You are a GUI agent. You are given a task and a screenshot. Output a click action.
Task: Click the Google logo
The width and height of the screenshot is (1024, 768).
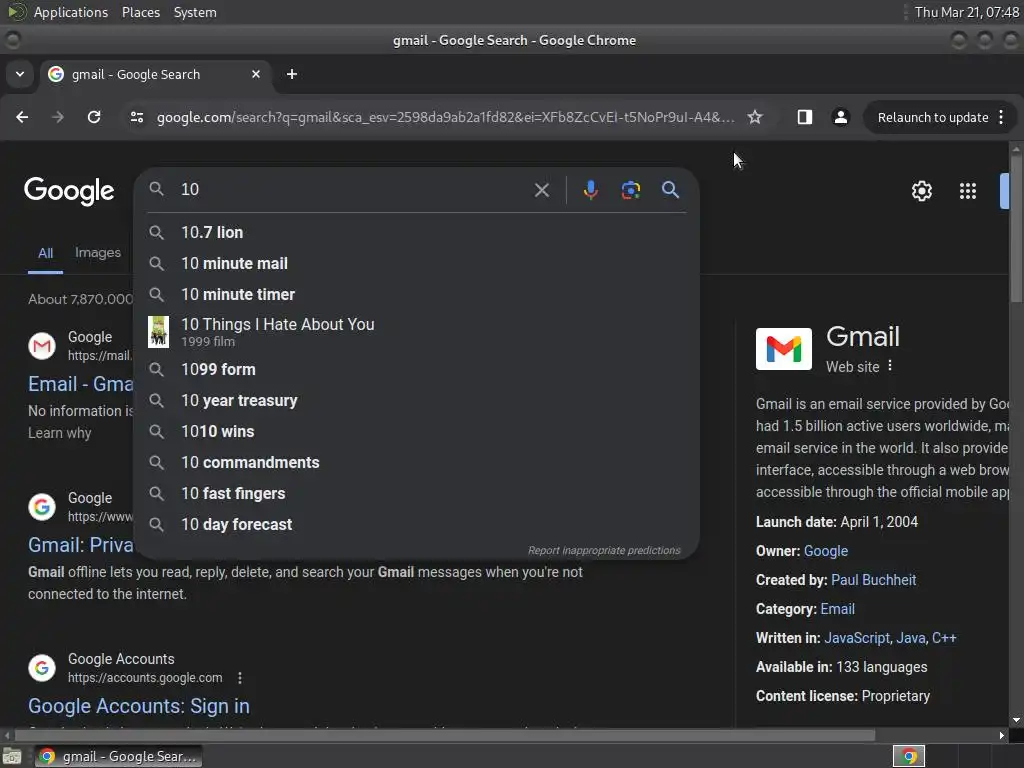(x=69, y=191)
